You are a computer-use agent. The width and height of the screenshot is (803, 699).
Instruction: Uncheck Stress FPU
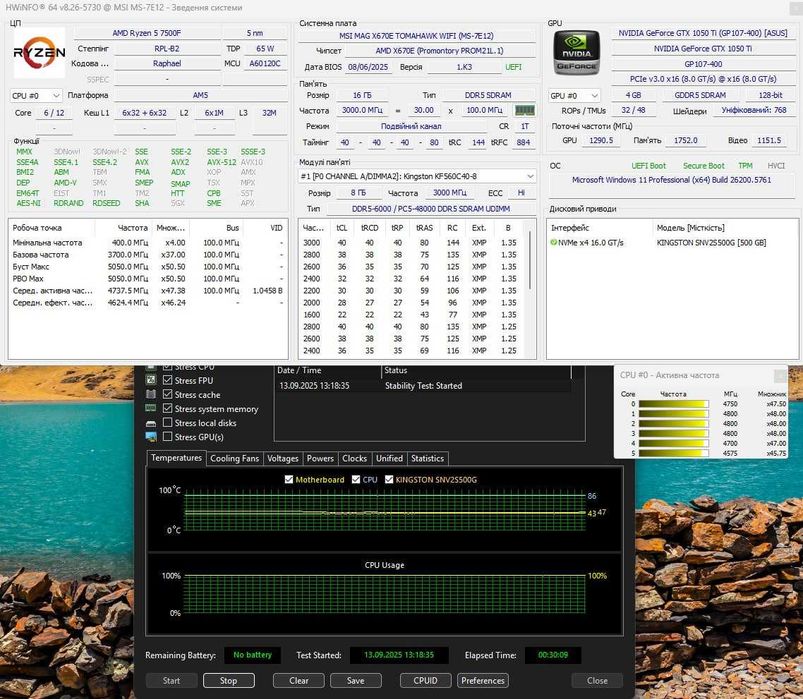[x=167, y=380]
